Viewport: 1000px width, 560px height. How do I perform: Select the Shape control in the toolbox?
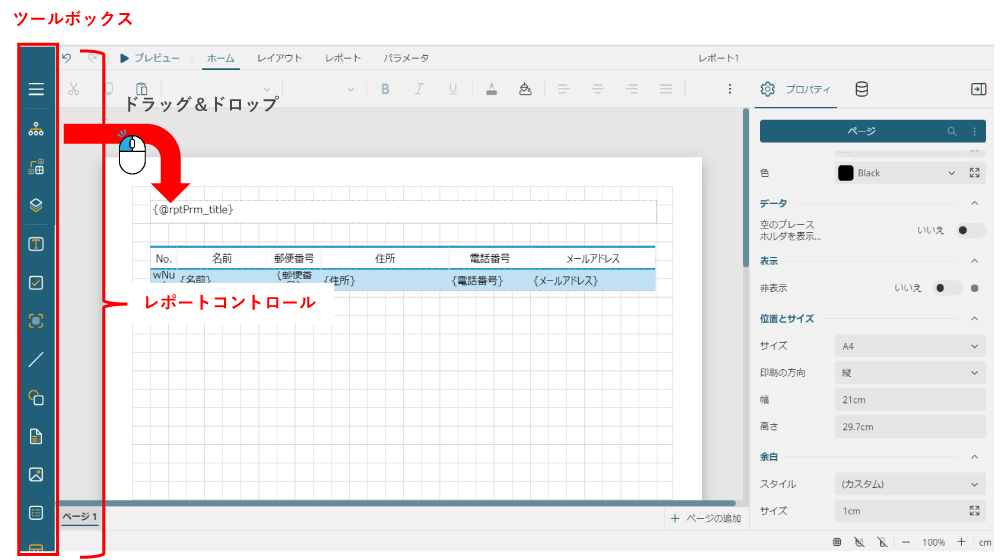point(36,398)
